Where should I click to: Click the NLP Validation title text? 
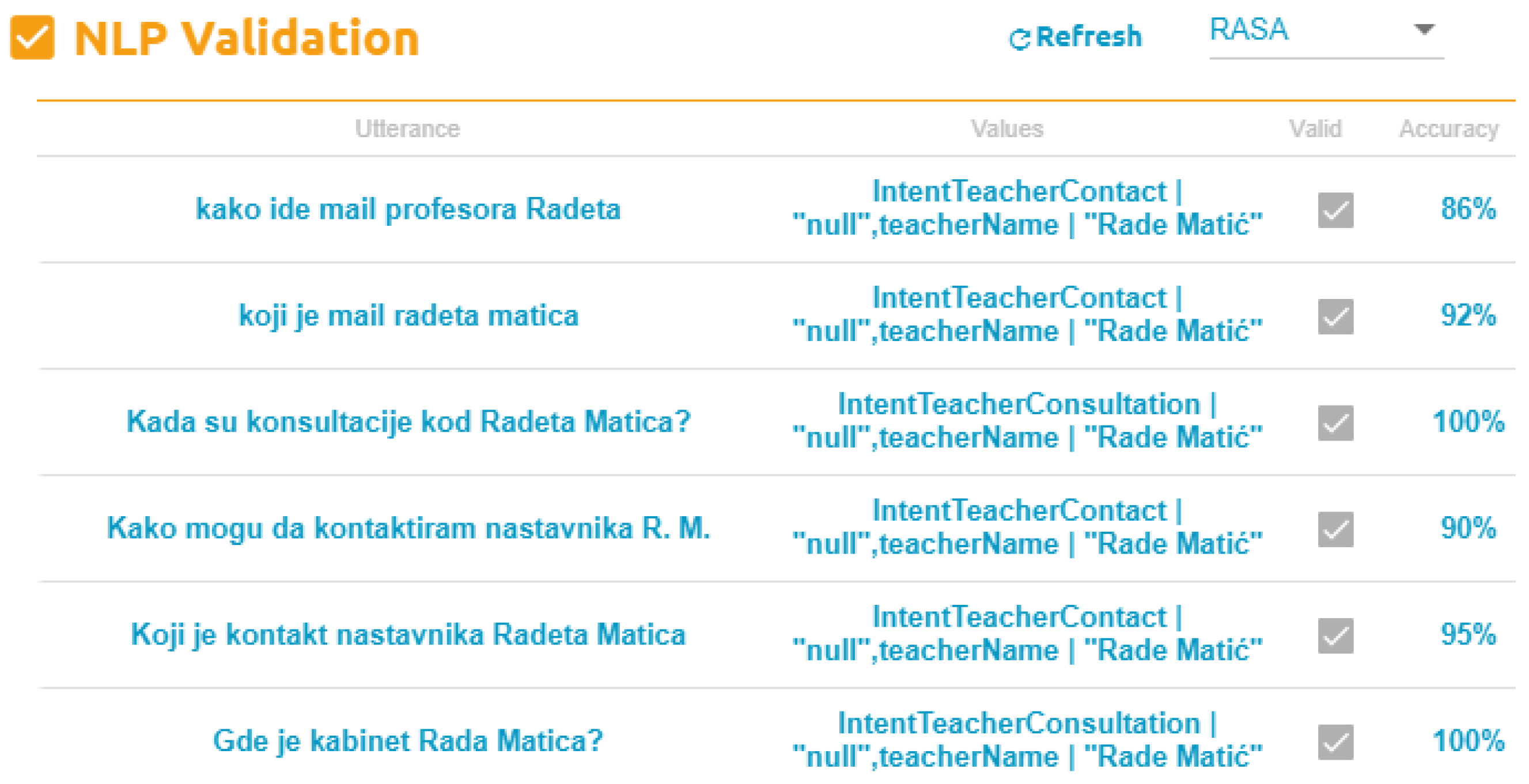[x=247, y=38]
